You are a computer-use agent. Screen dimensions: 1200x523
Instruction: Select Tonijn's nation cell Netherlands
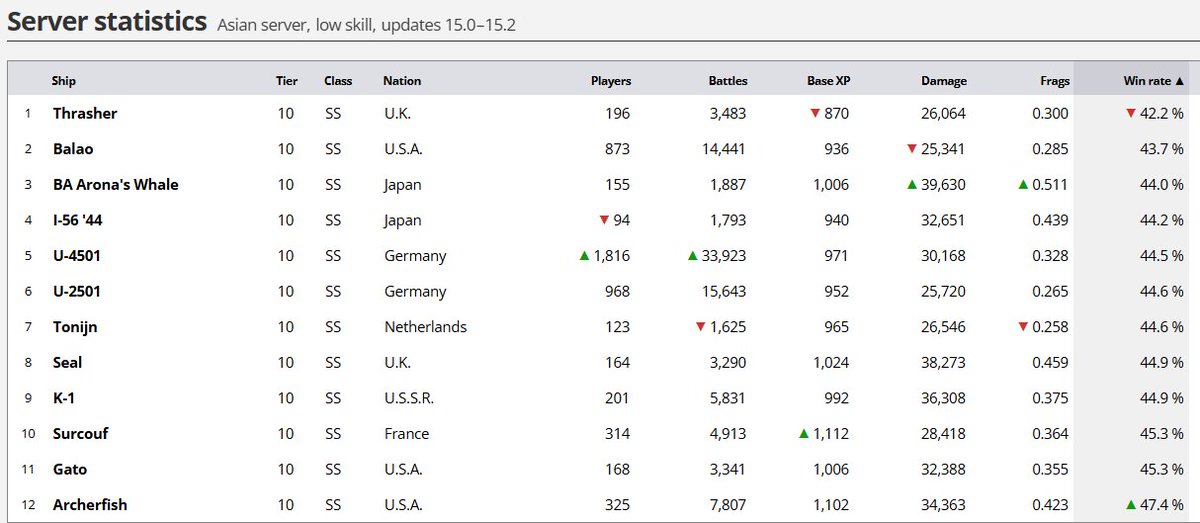point(425,327)
